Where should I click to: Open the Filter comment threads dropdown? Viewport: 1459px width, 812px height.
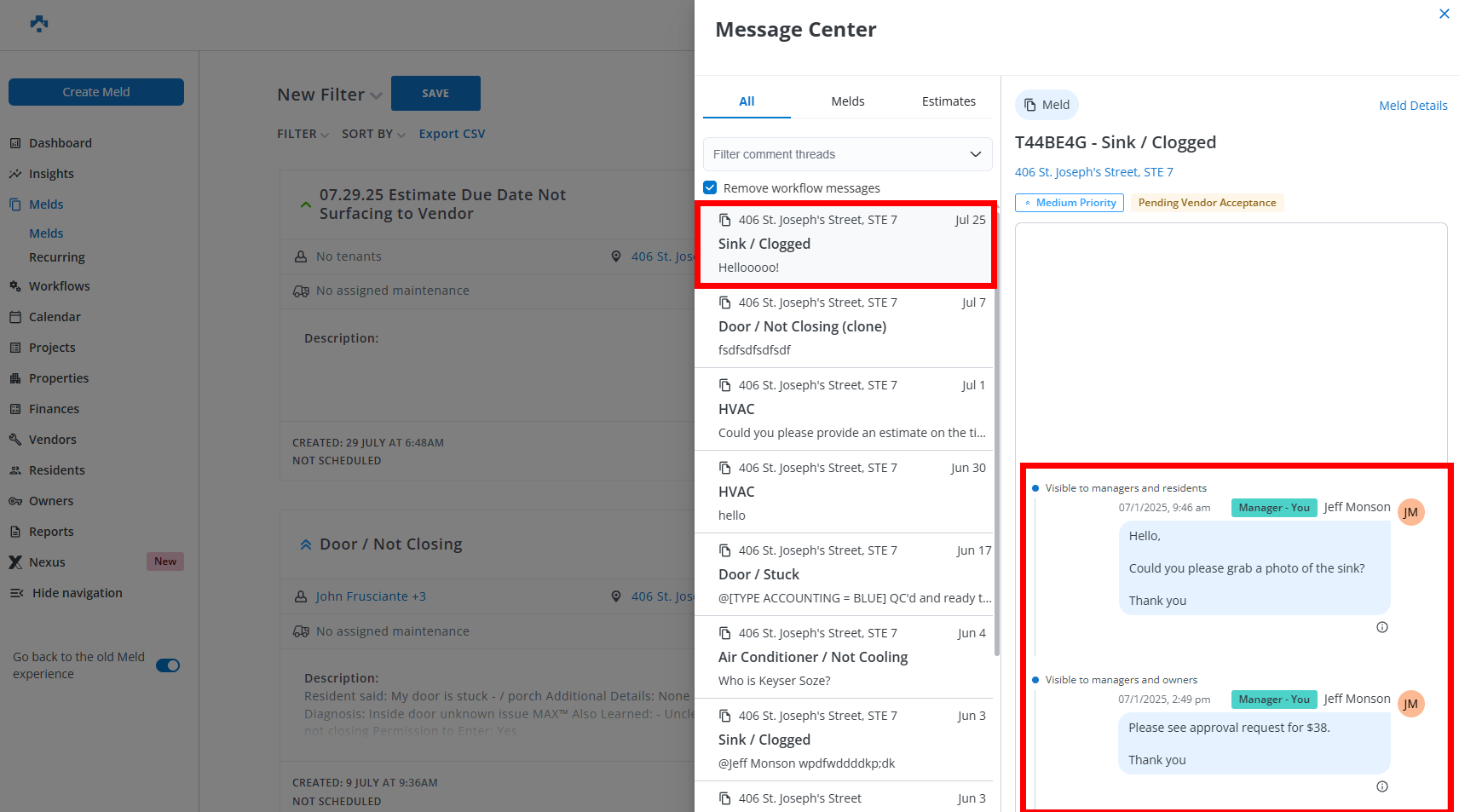click(847, 154)
